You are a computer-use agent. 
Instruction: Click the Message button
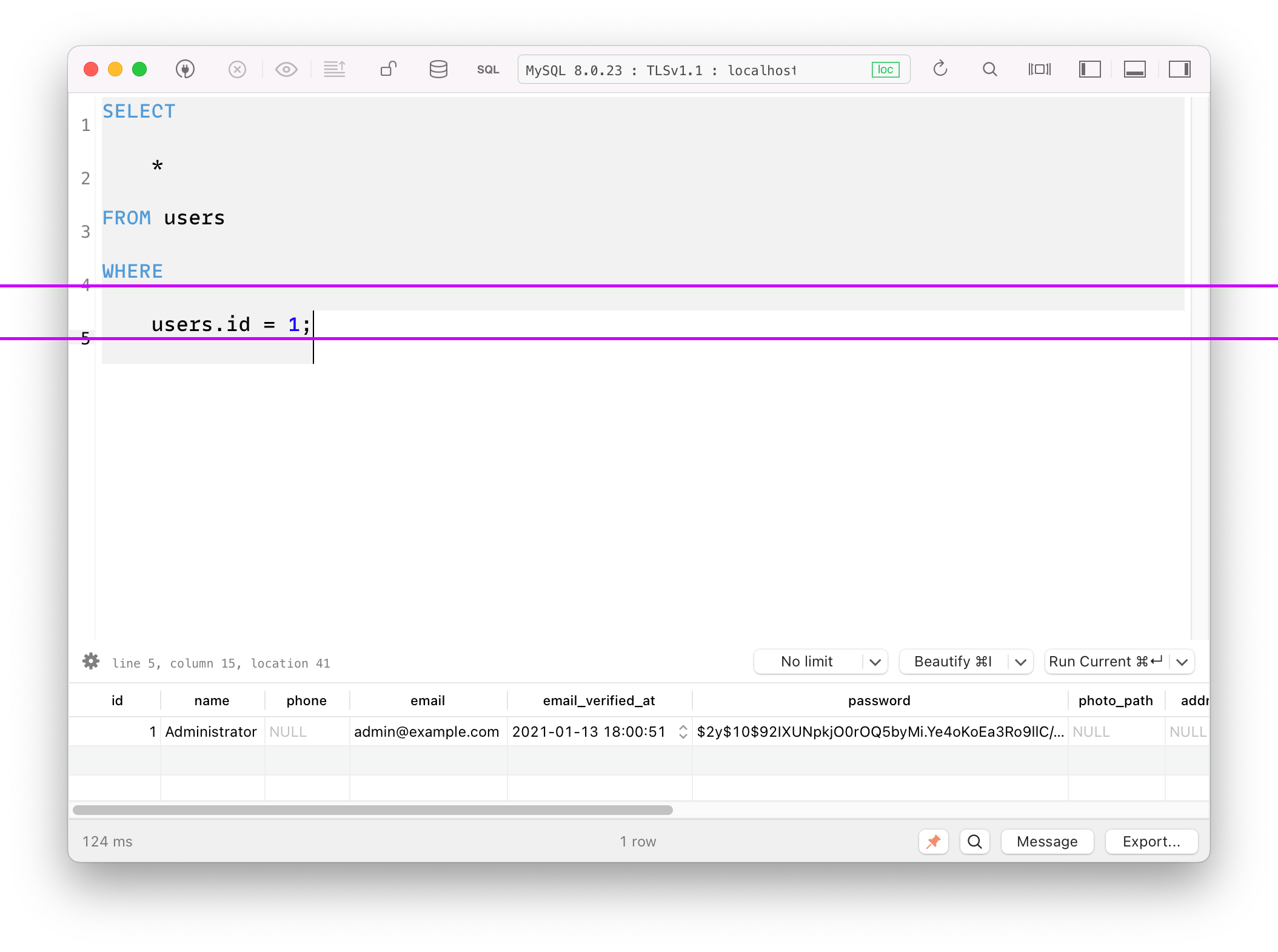pyautogui.click(x=1046, y=842)
